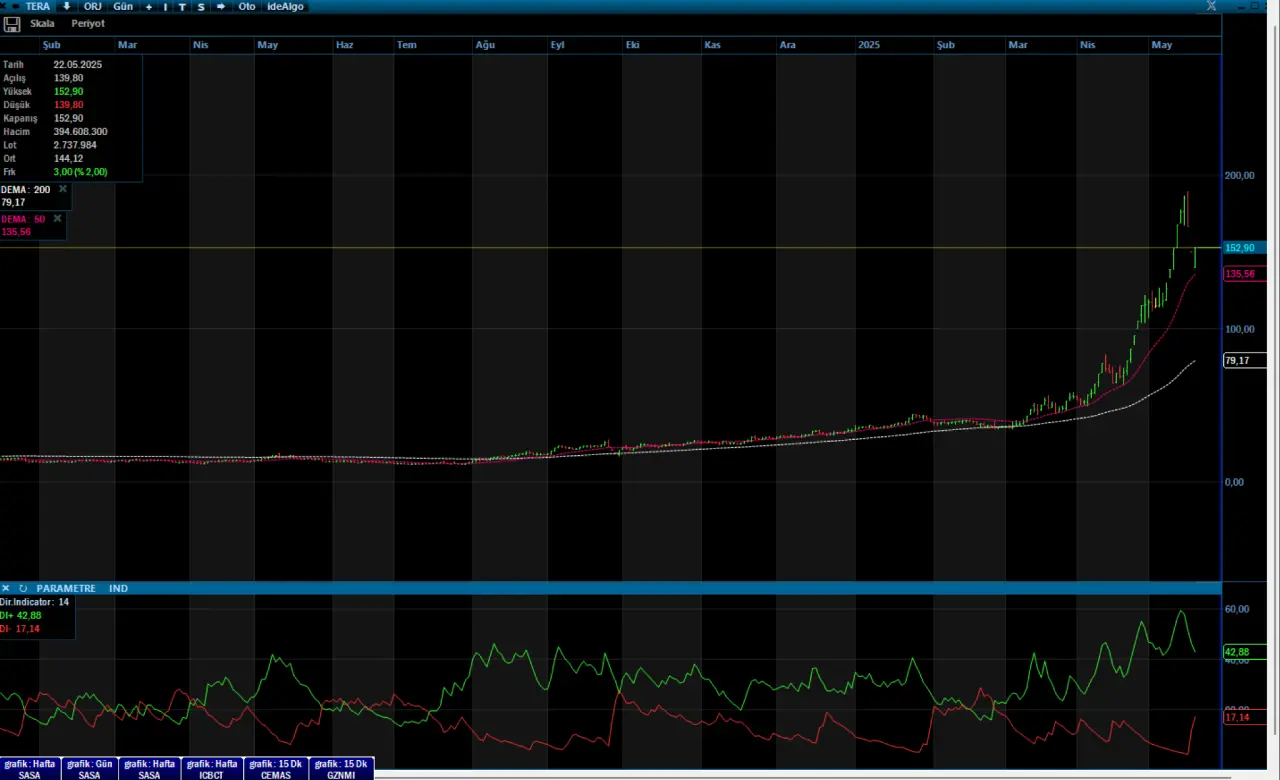
Task: Open ideAlgo from the toolbar
Action: click(285, 6)
